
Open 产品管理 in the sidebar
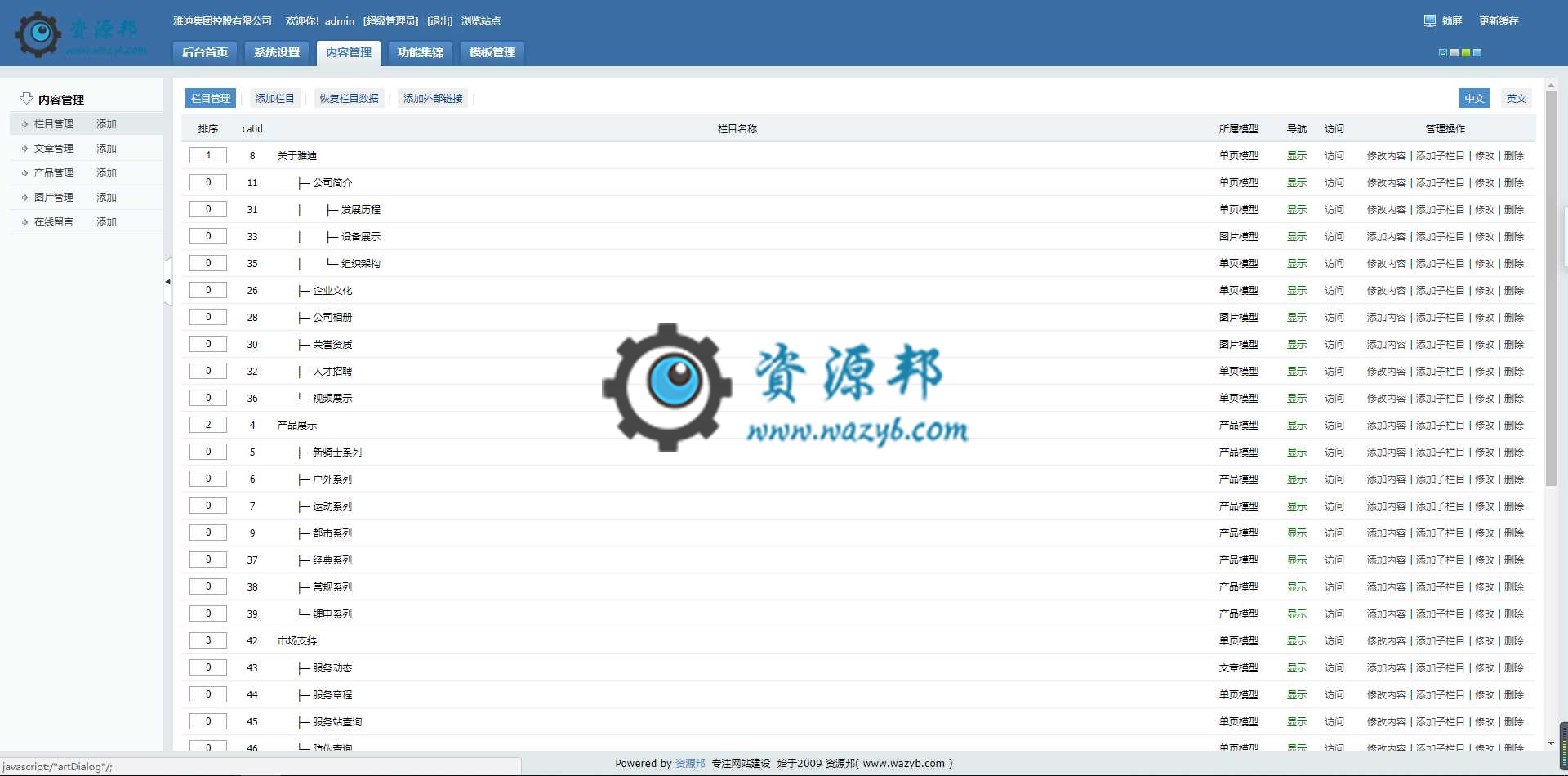pyautogui.click(x=54, y=173)
